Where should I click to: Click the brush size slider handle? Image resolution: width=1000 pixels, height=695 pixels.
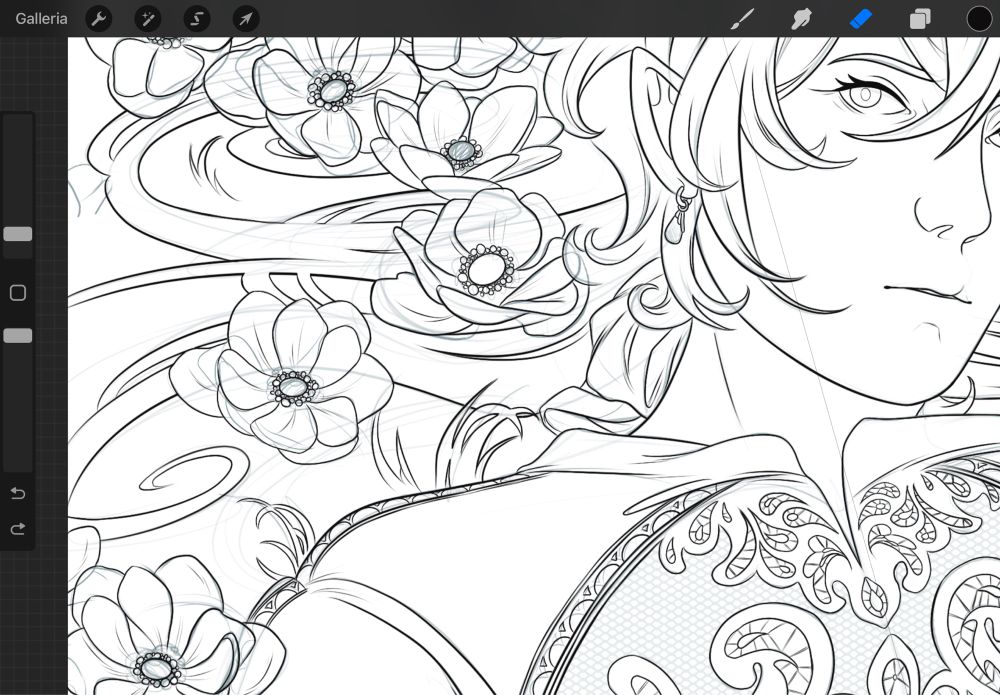click(18, 234)
